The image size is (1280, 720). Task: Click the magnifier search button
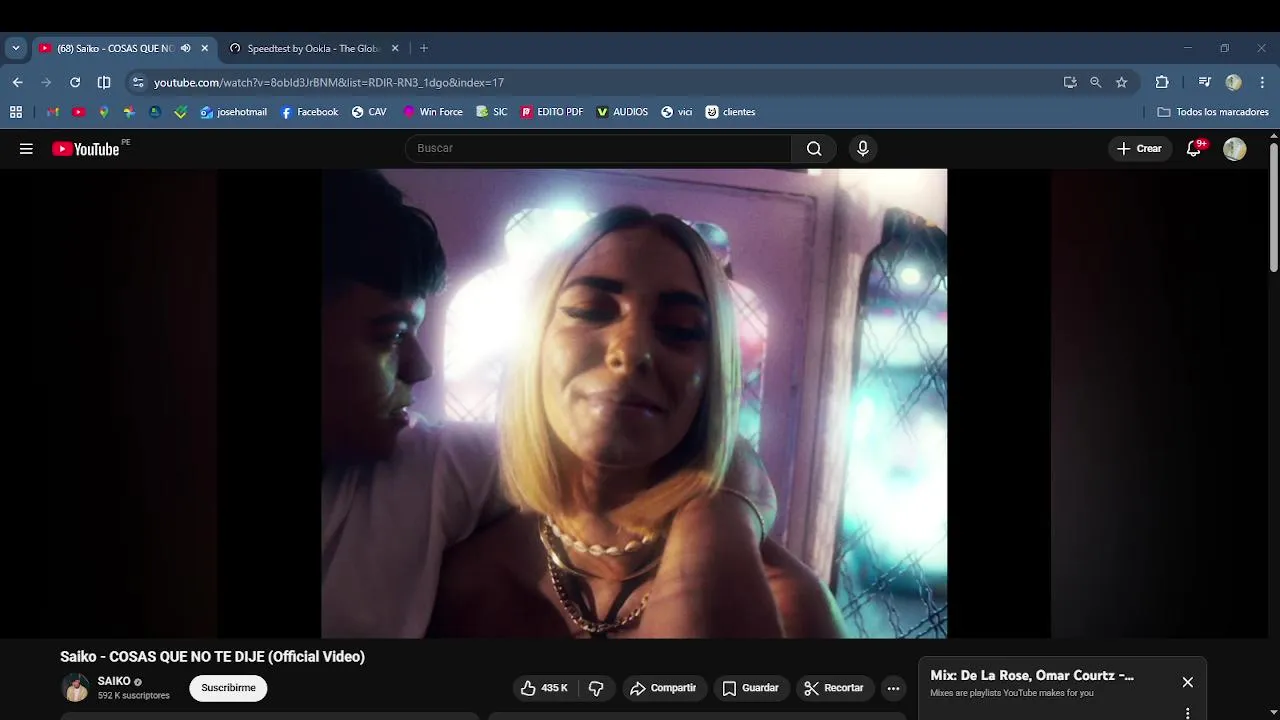coord(814,148)
